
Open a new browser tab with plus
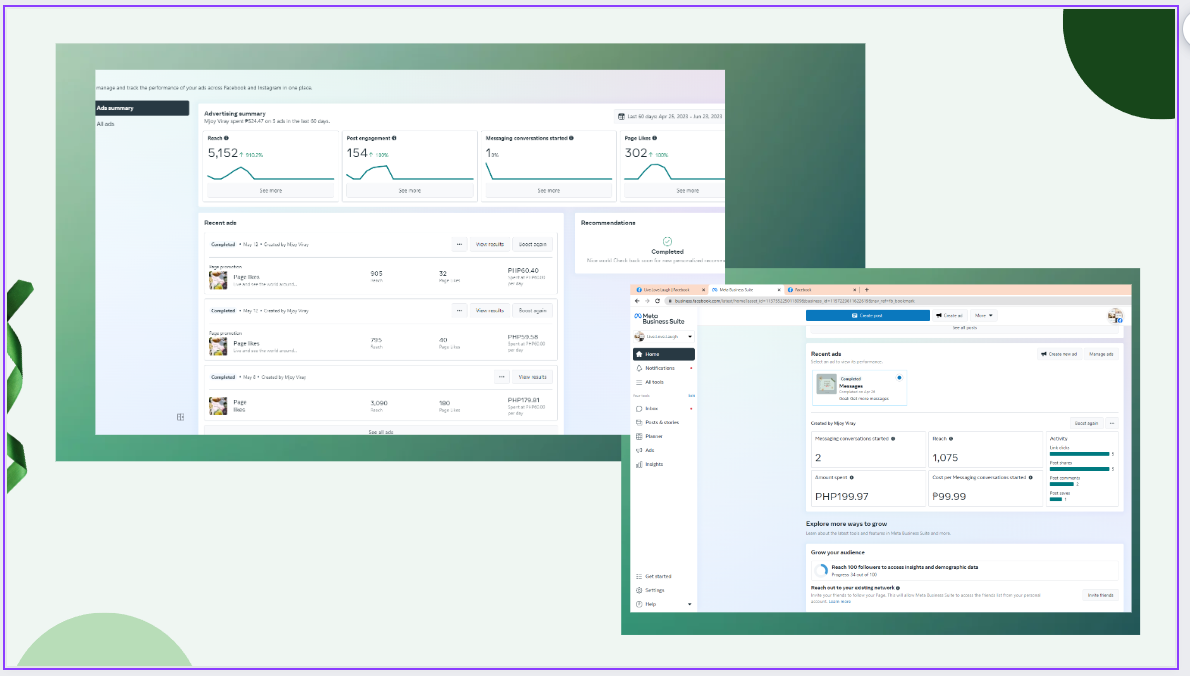click(x=867, y=290)
